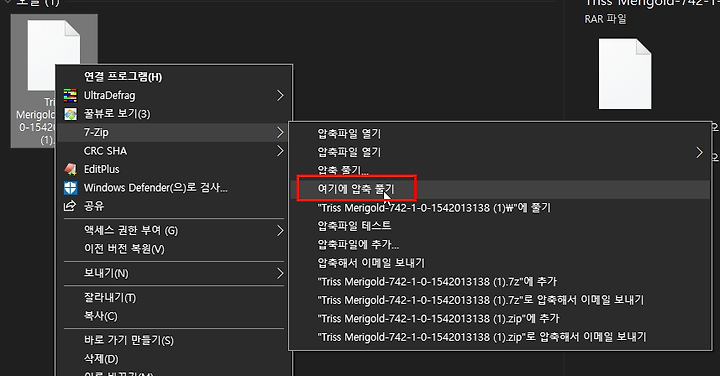Screen dimensions: 720x376
Task: Click 압축파일에 추가... submenu item
Action: (x=501, y=245)
